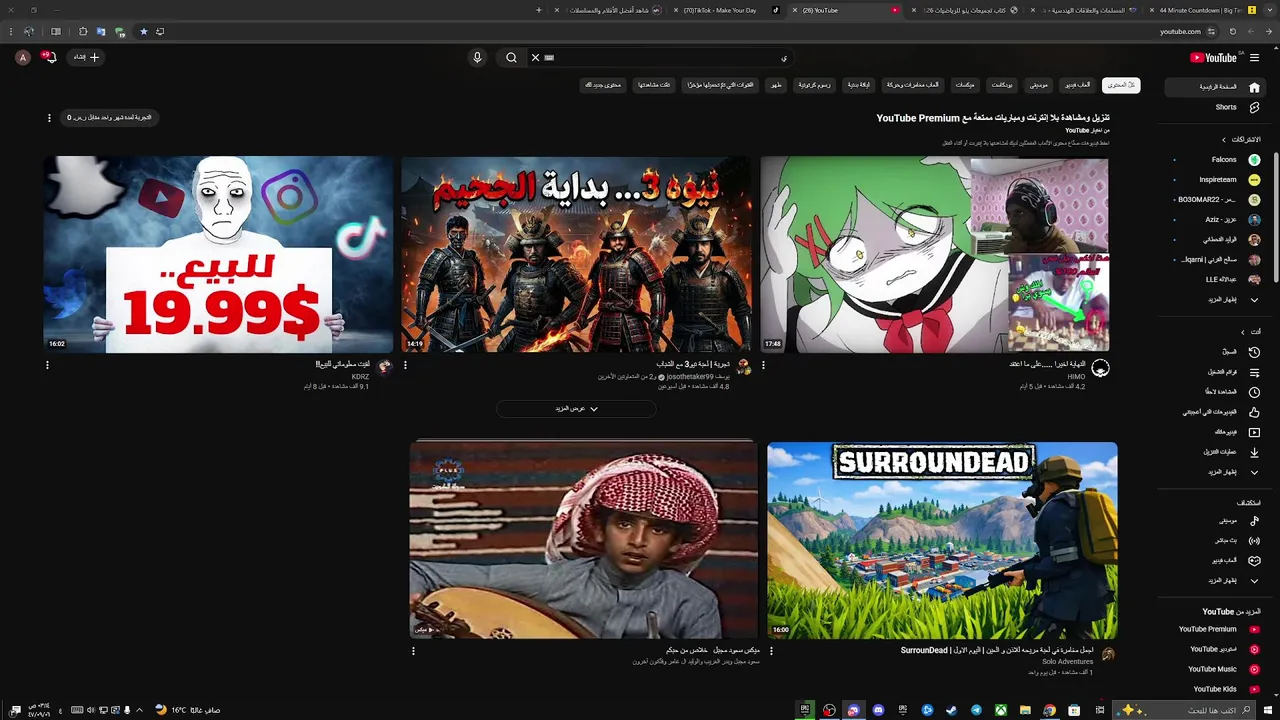Click the search magnifier button
Viewport: 1280px width, 720px height.
(511, 58)
